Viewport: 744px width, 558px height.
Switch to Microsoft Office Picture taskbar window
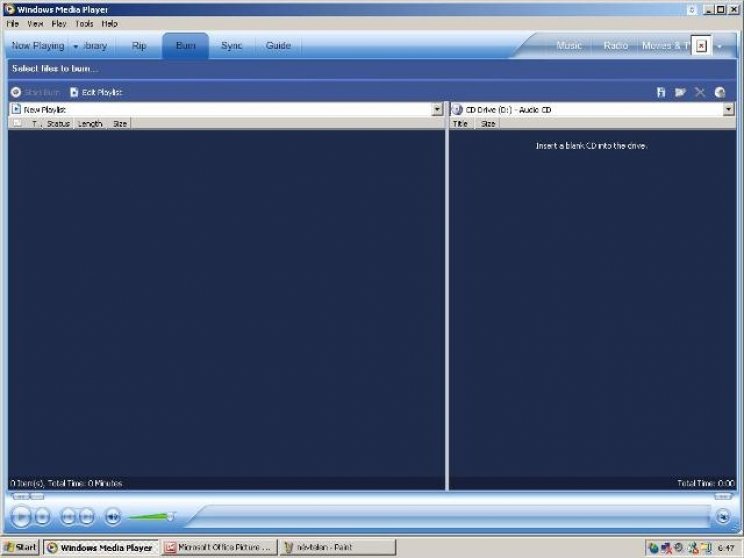[219, 548]
